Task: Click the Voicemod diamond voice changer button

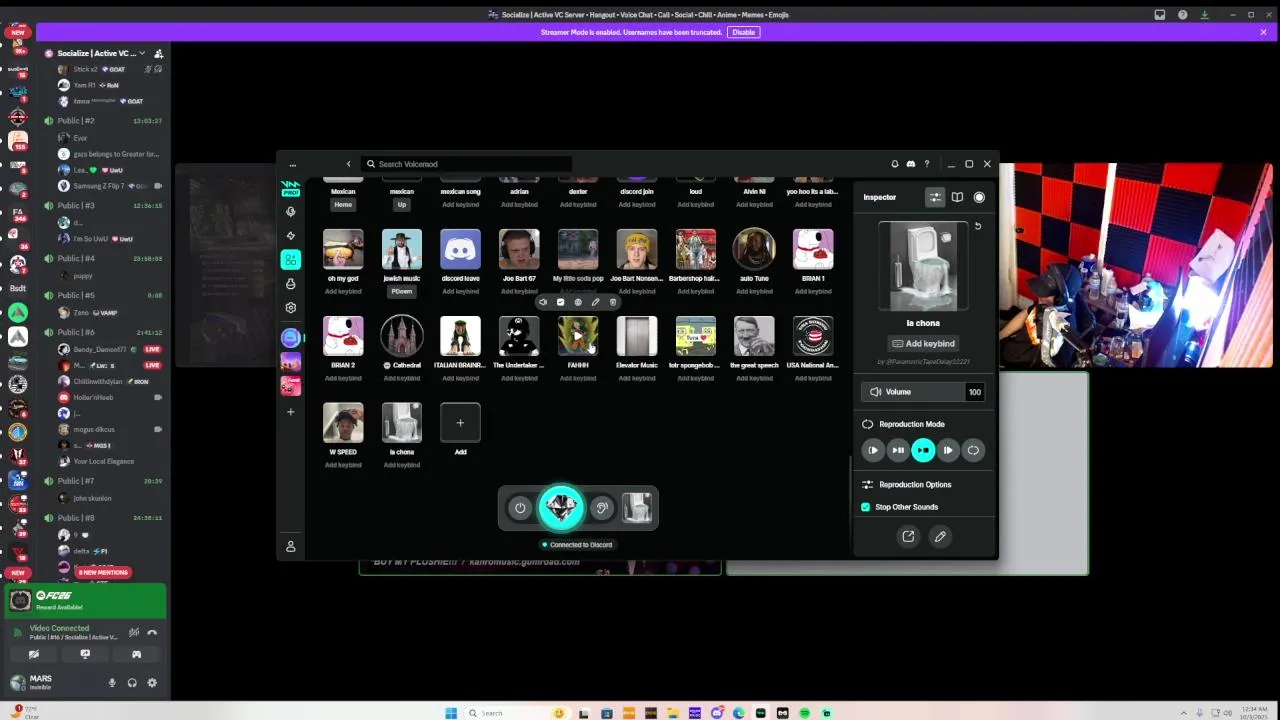Action: [x=560, y=508]
